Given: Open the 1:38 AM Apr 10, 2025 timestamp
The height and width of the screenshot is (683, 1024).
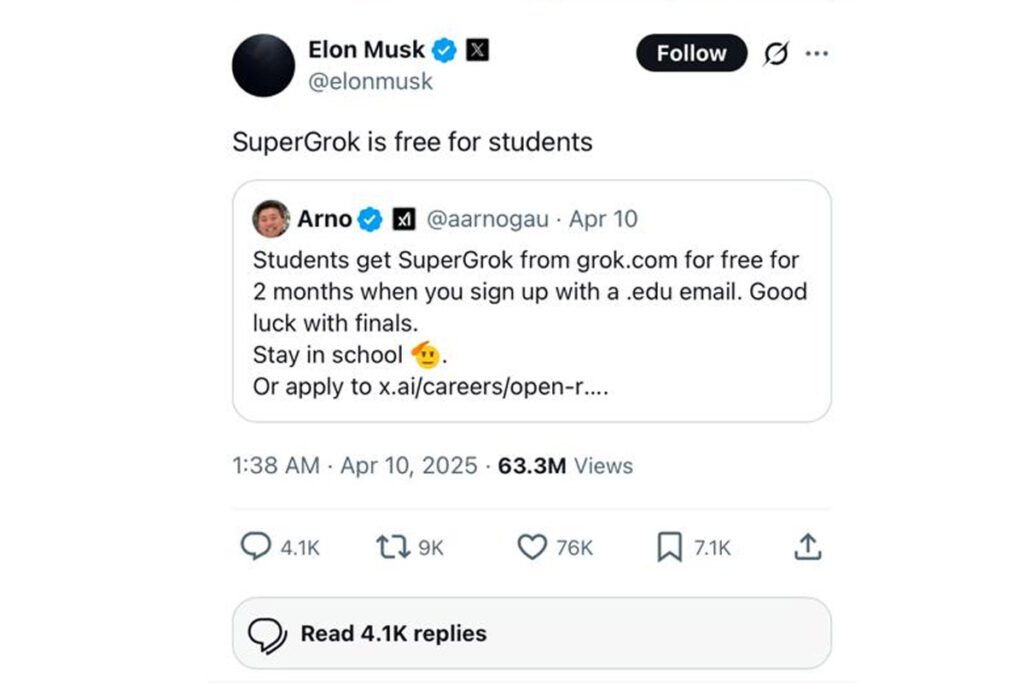Looking at the screenshot, I should tap(354, 466).
